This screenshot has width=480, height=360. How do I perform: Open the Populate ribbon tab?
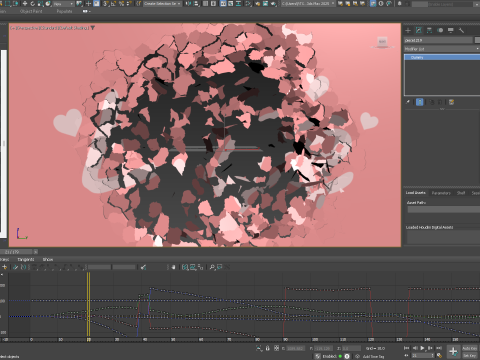64,11
